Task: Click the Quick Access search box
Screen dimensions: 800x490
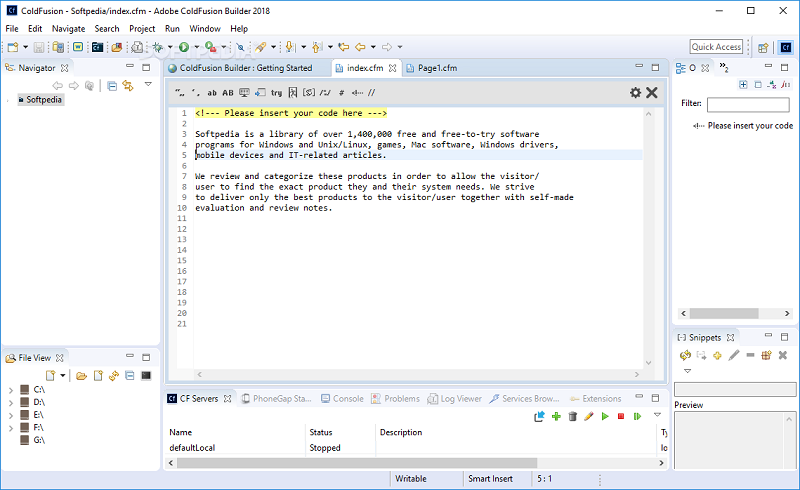Action: pyautogui.click(x=716, y=47)
